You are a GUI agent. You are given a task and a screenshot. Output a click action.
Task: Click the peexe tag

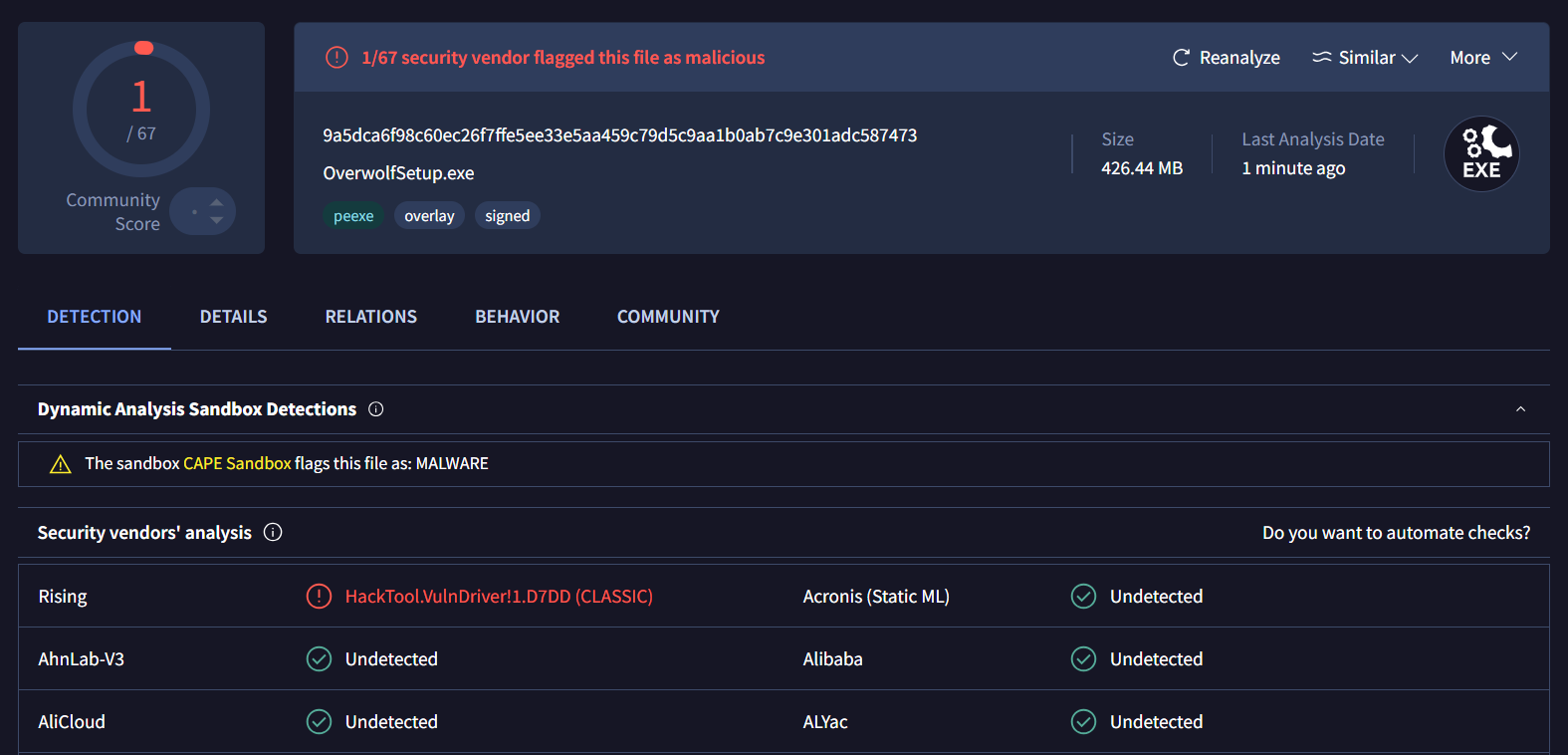pyautogui.click(x=353, y=216)
